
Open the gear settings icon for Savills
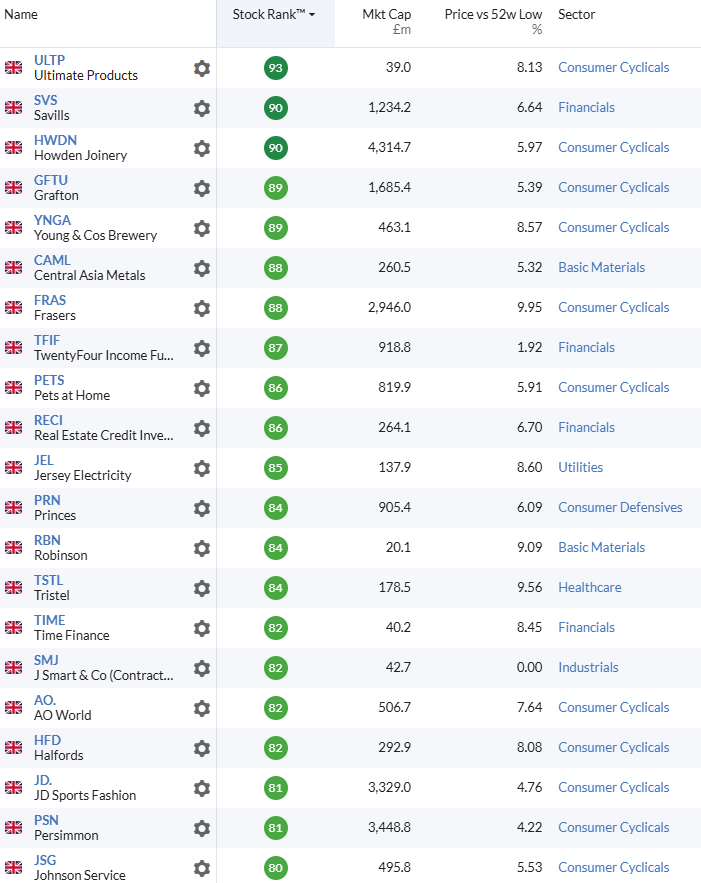[x=202, y=108]
